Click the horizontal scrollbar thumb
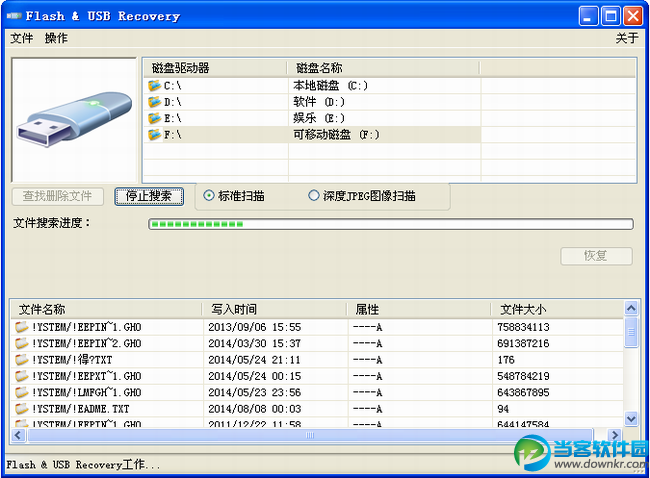This screenshot has width=650, height=478. click(310, 435)
